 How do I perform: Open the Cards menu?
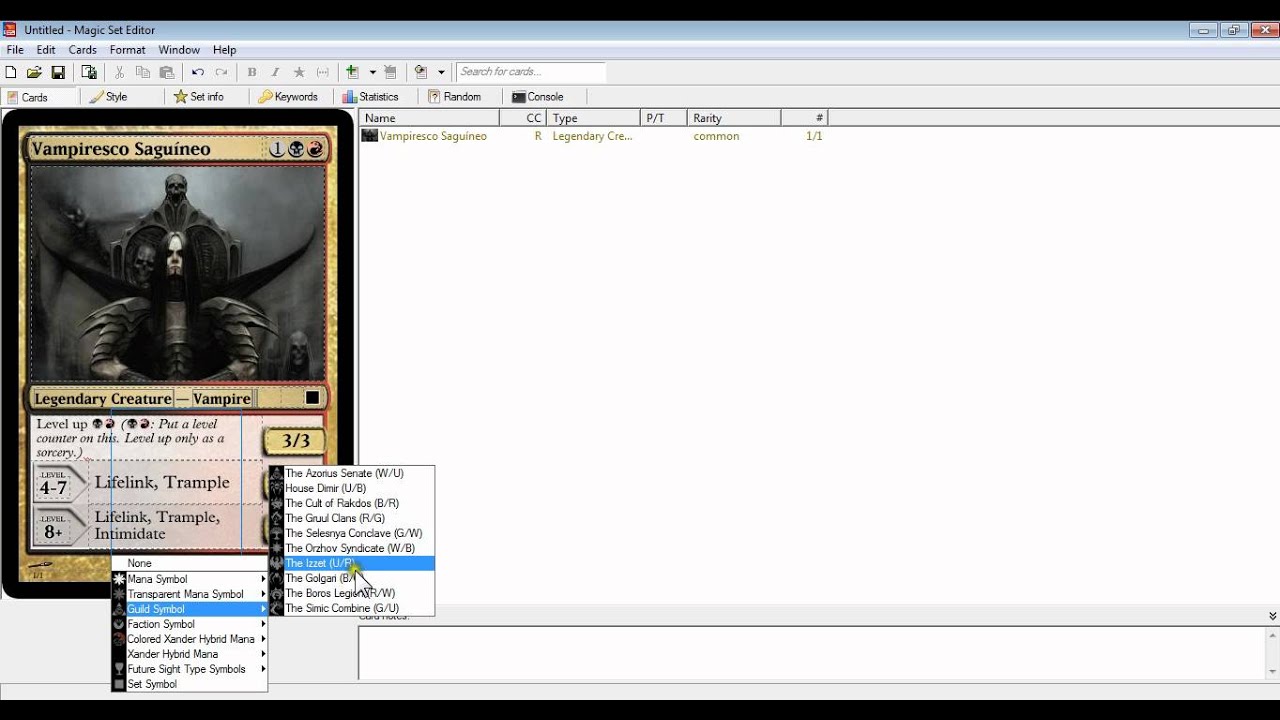click(83, 50)
